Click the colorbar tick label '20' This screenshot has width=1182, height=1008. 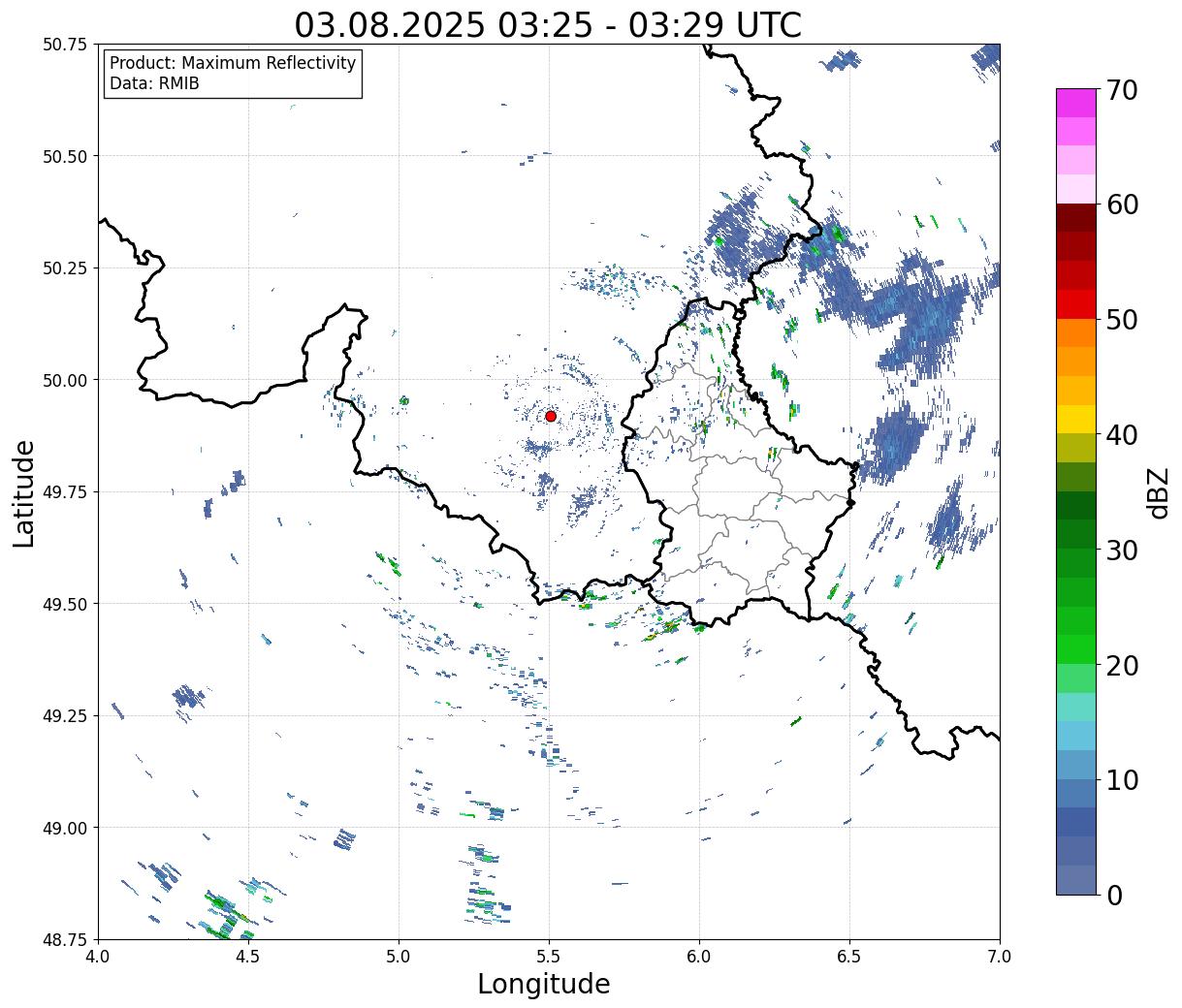[x=1123, y=665]
